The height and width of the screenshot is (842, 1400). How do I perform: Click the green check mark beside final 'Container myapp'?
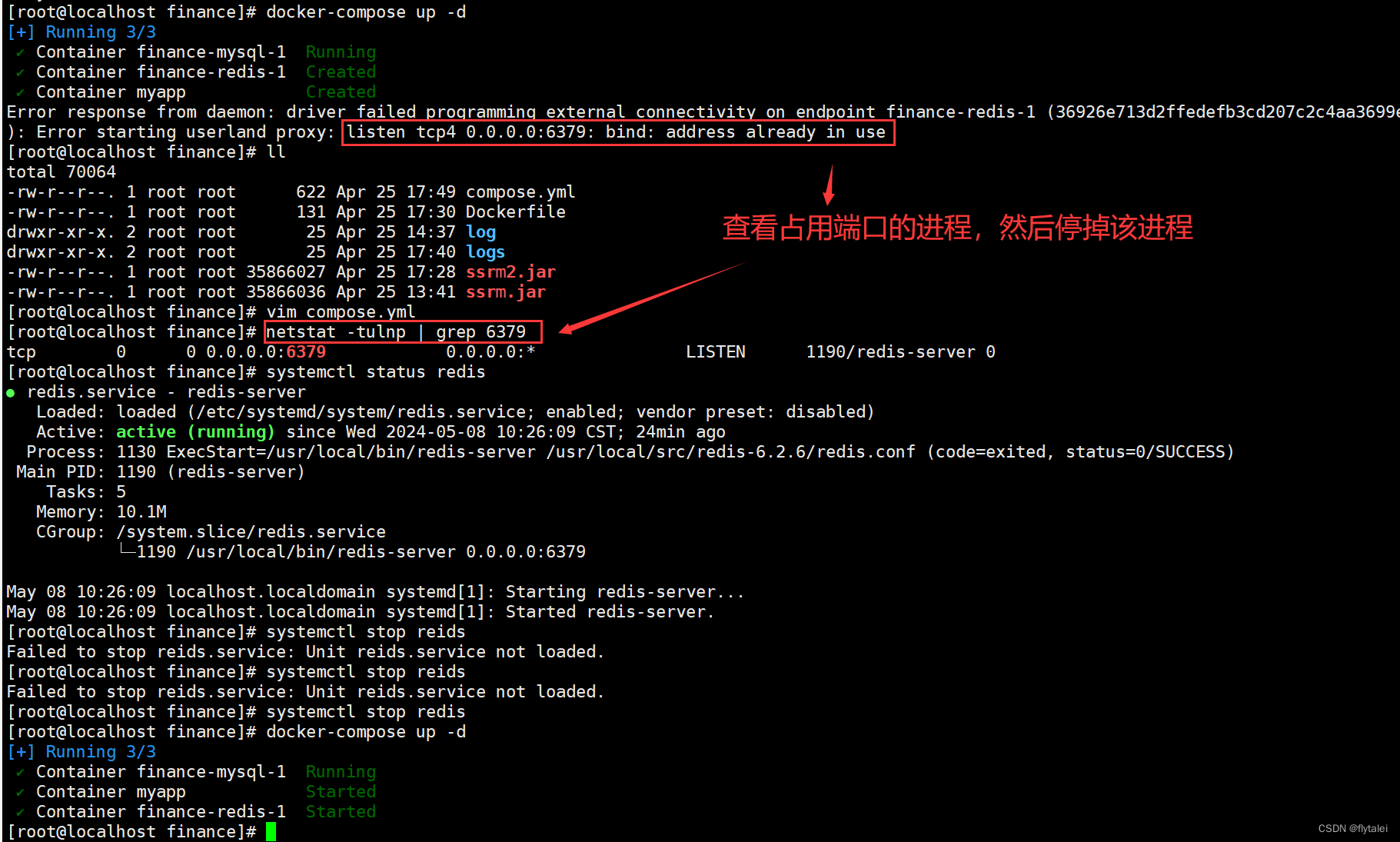point(20,793)
